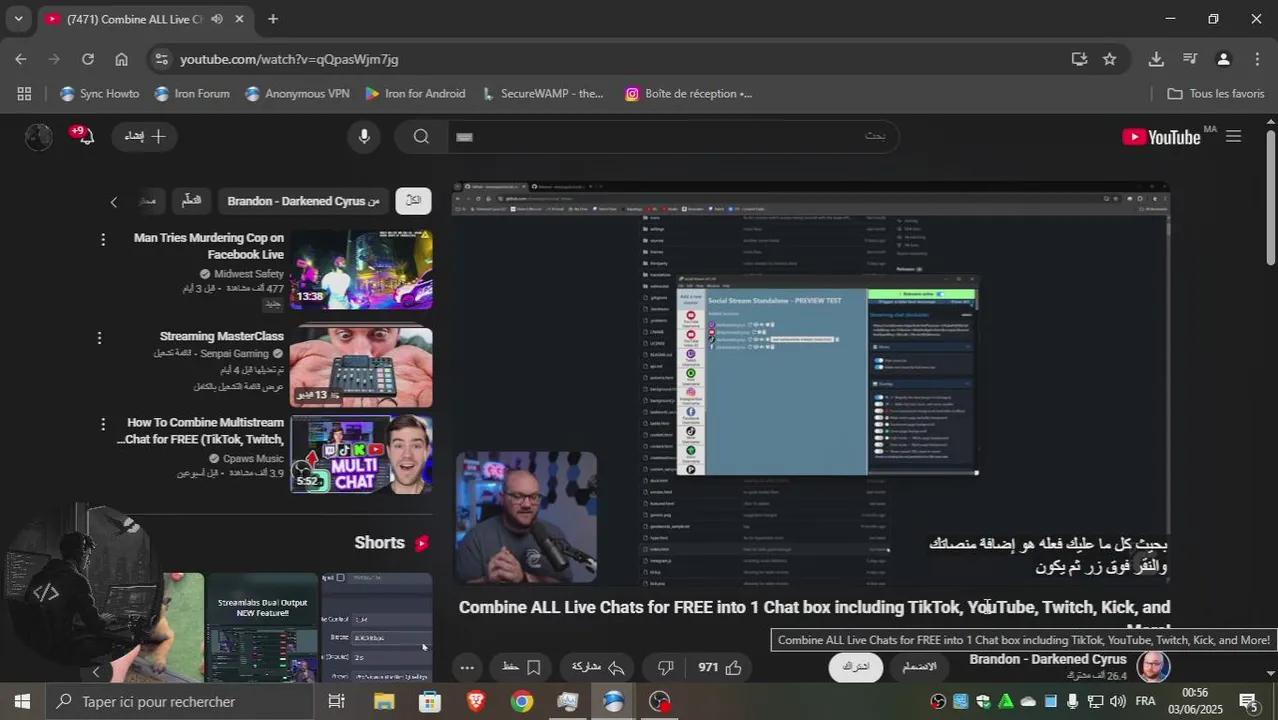Open the MULTI CHAT video thumbnail

(361, 454)
